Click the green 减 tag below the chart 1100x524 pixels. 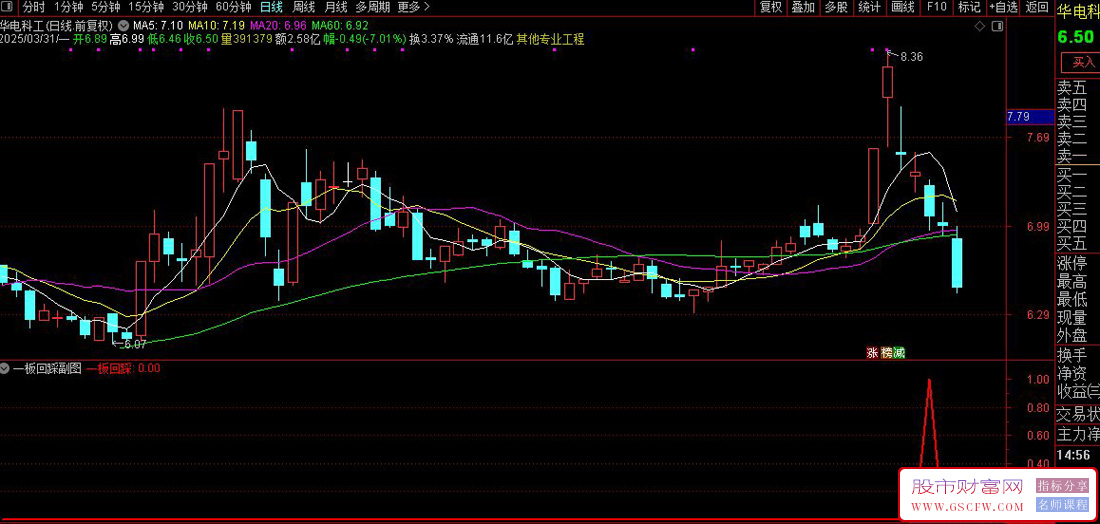[x=899, y=353]
